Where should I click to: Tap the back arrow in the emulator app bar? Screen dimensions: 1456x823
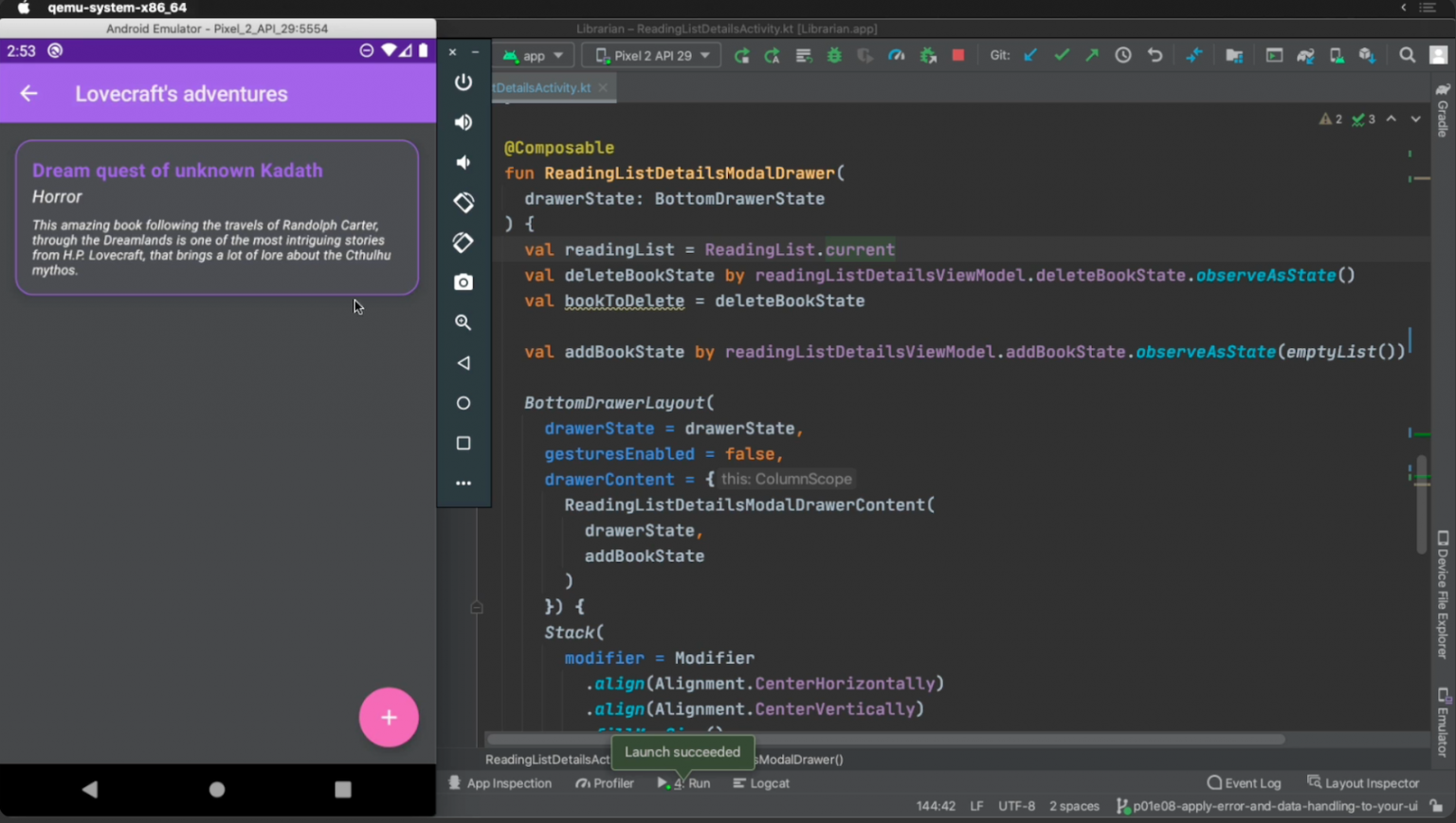[x=28, y=93]
